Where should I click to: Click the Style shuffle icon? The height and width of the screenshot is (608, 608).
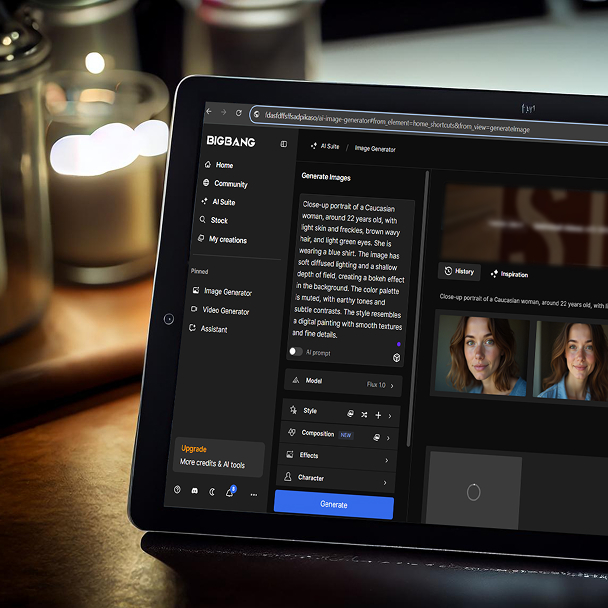364,415
